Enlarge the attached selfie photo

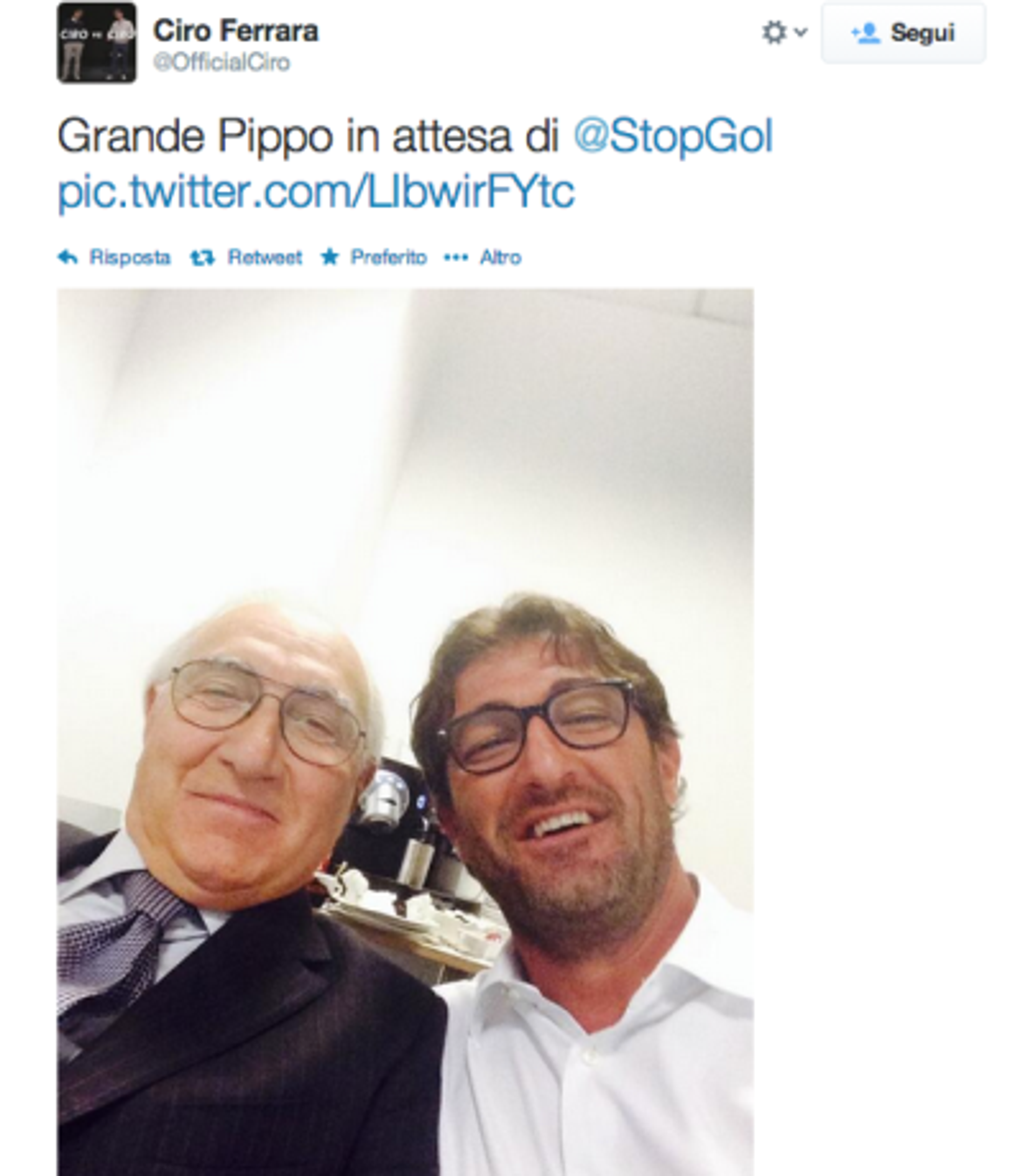(405, 732)
